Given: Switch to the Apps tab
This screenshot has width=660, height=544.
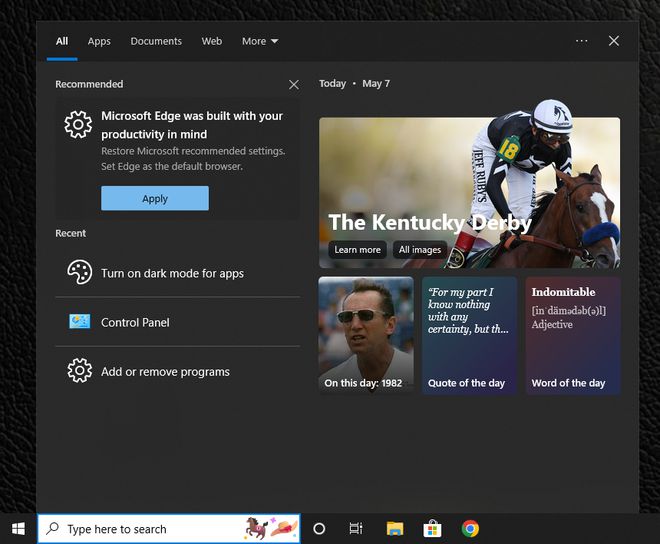Looking at the screenshot, I should tap(99, 41).
